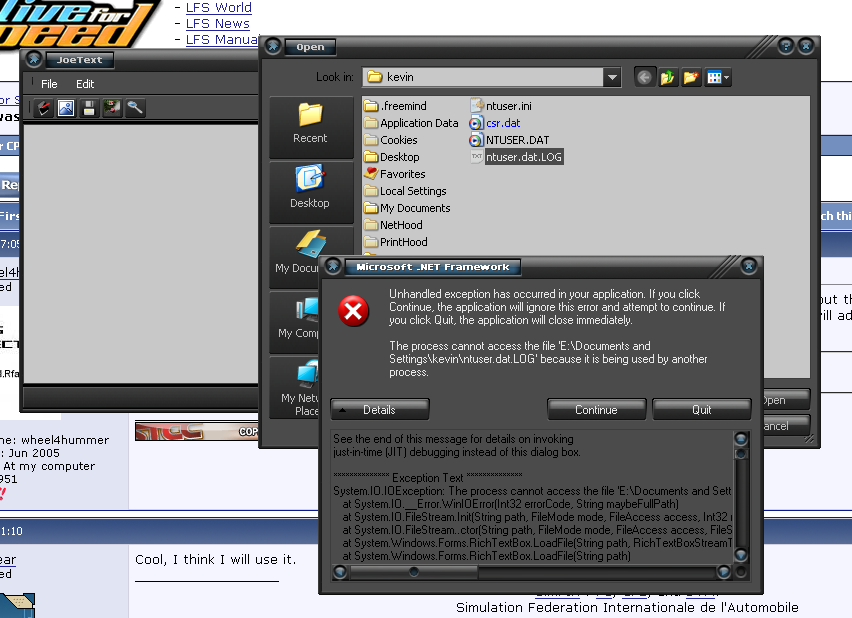The image size is (852, 618).
Task: Expand the Look in dropdown showing kevin
Action: [612, 77]
